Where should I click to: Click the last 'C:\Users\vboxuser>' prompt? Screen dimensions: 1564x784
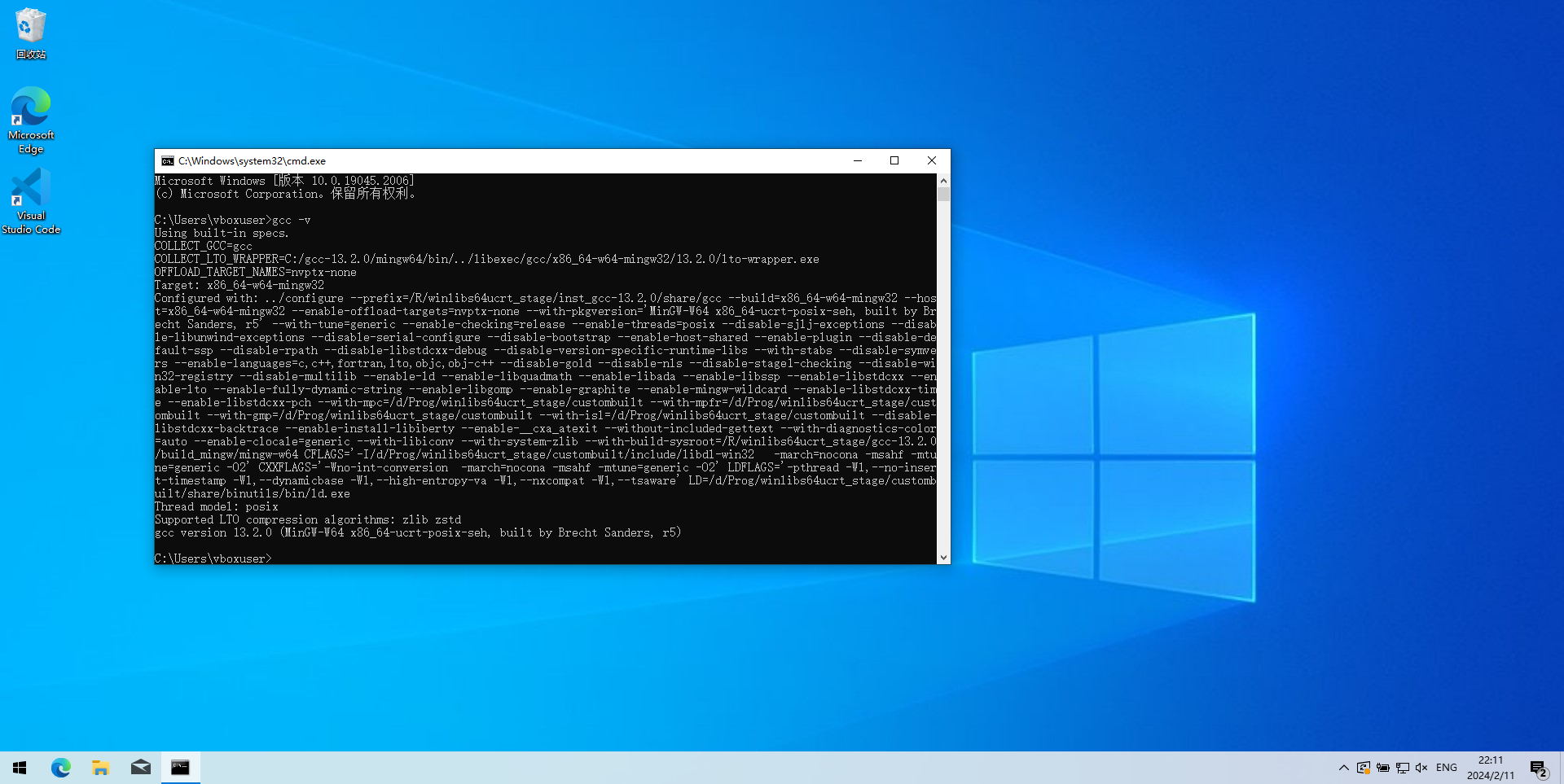click(213, 558)
